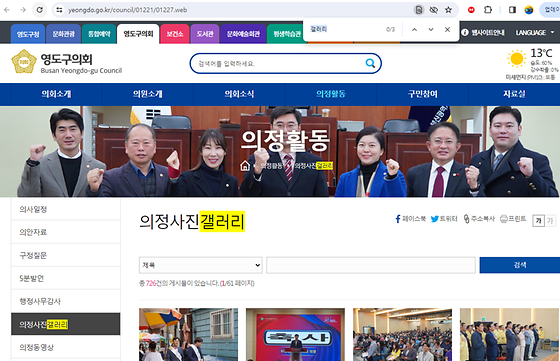Open the red stage podium thumbnail

tap(295, 335)
